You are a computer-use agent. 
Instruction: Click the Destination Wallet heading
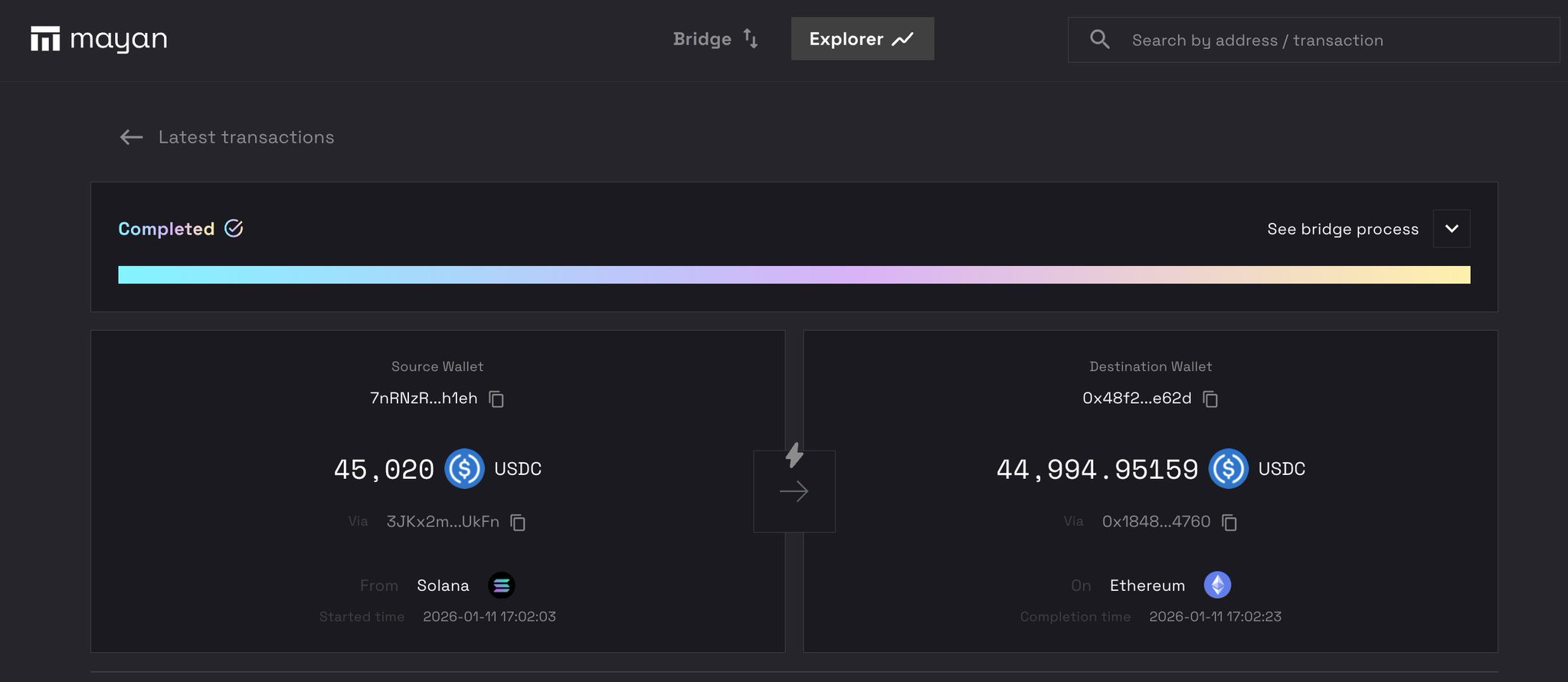coord(1151,366)
